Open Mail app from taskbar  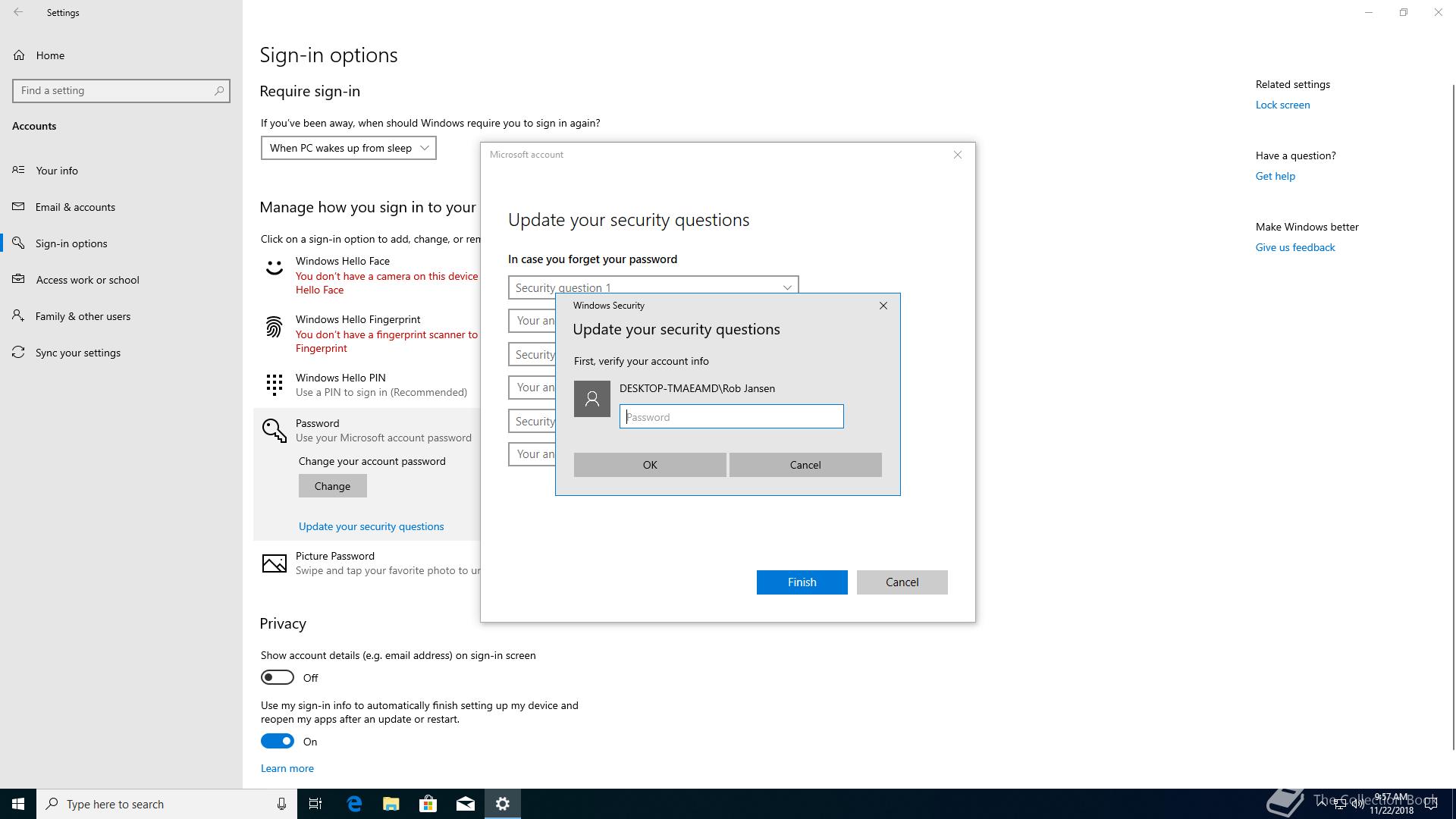(466, 804)
